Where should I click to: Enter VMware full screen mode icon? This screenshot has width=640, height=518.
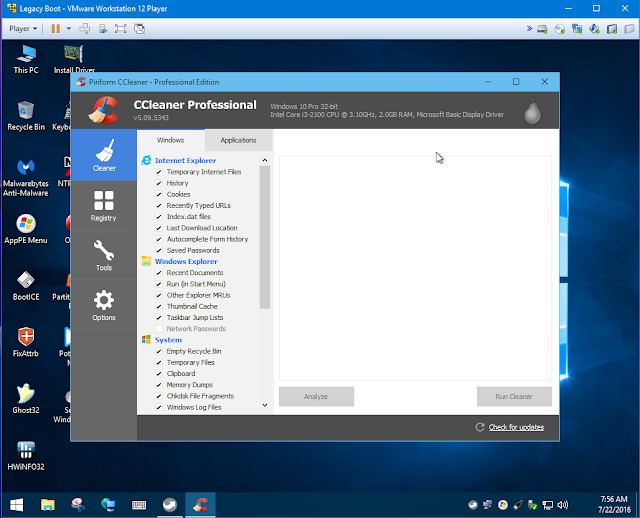click(x=121, y=29)
